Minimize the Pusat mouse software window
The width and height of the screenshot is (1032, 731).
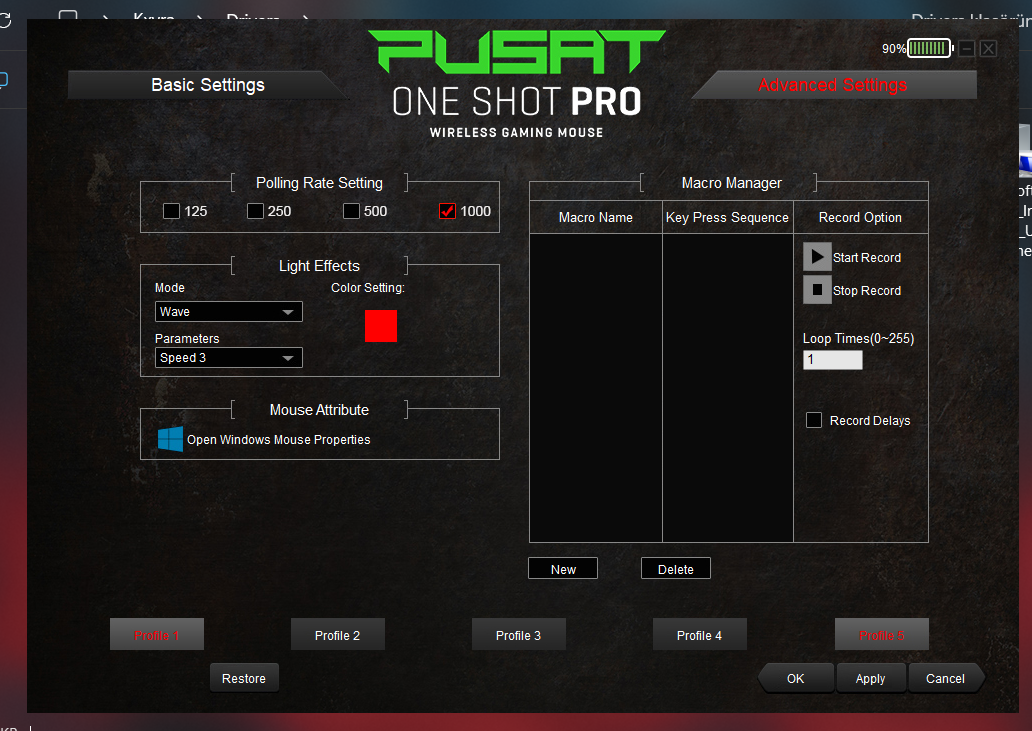966,48
